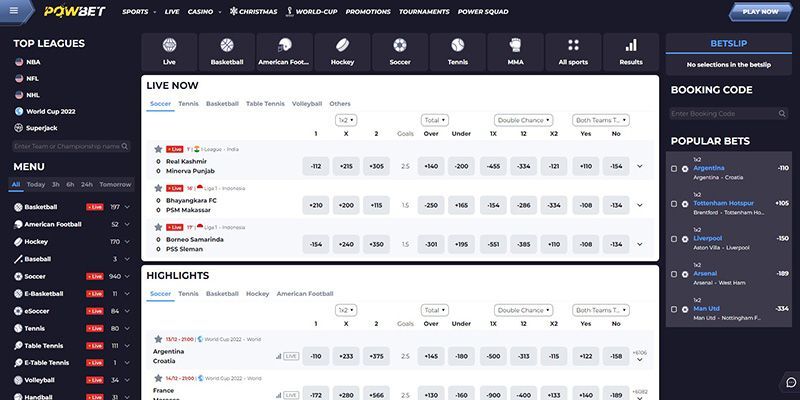Switch to Table Tennis tab in Live Now
The height and width of the screenshot is (400, 800).
pos(266,103)
